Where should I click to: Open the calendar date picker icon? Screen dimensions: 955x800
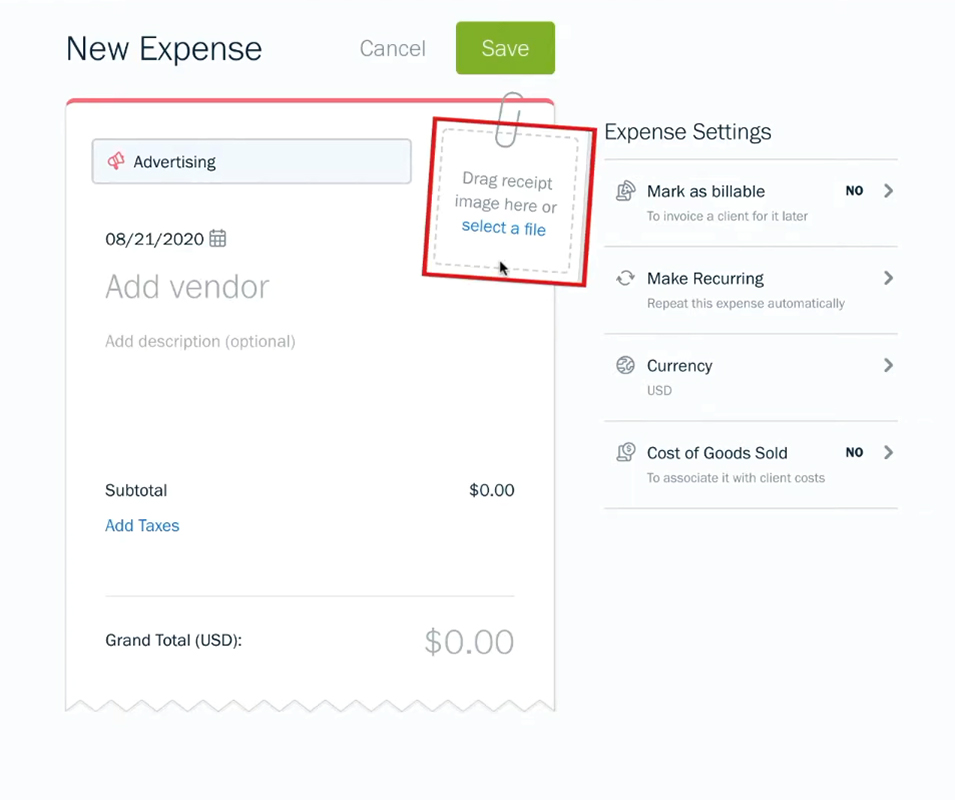(x=217, y=238)
